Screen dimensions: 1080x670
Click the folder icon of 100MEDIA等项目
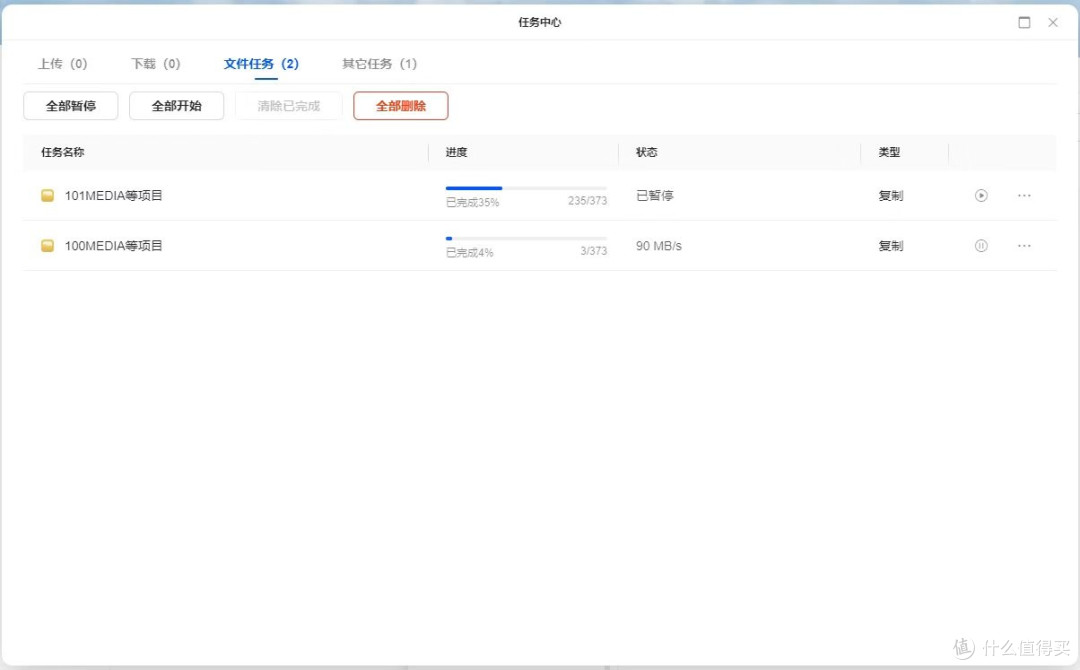point(48,246)
